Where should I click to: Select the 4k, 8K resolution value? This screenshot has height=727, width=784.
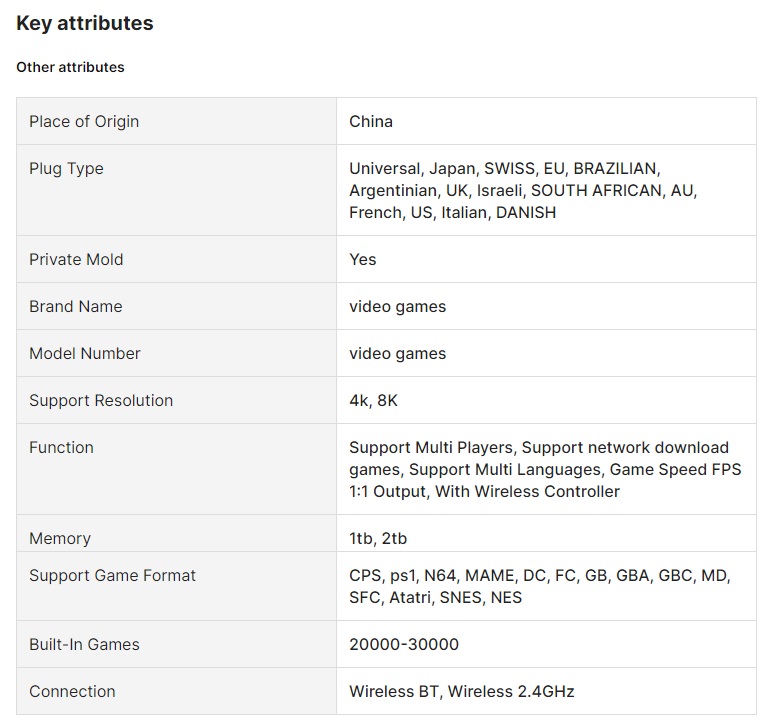click(x=373, y=400)
